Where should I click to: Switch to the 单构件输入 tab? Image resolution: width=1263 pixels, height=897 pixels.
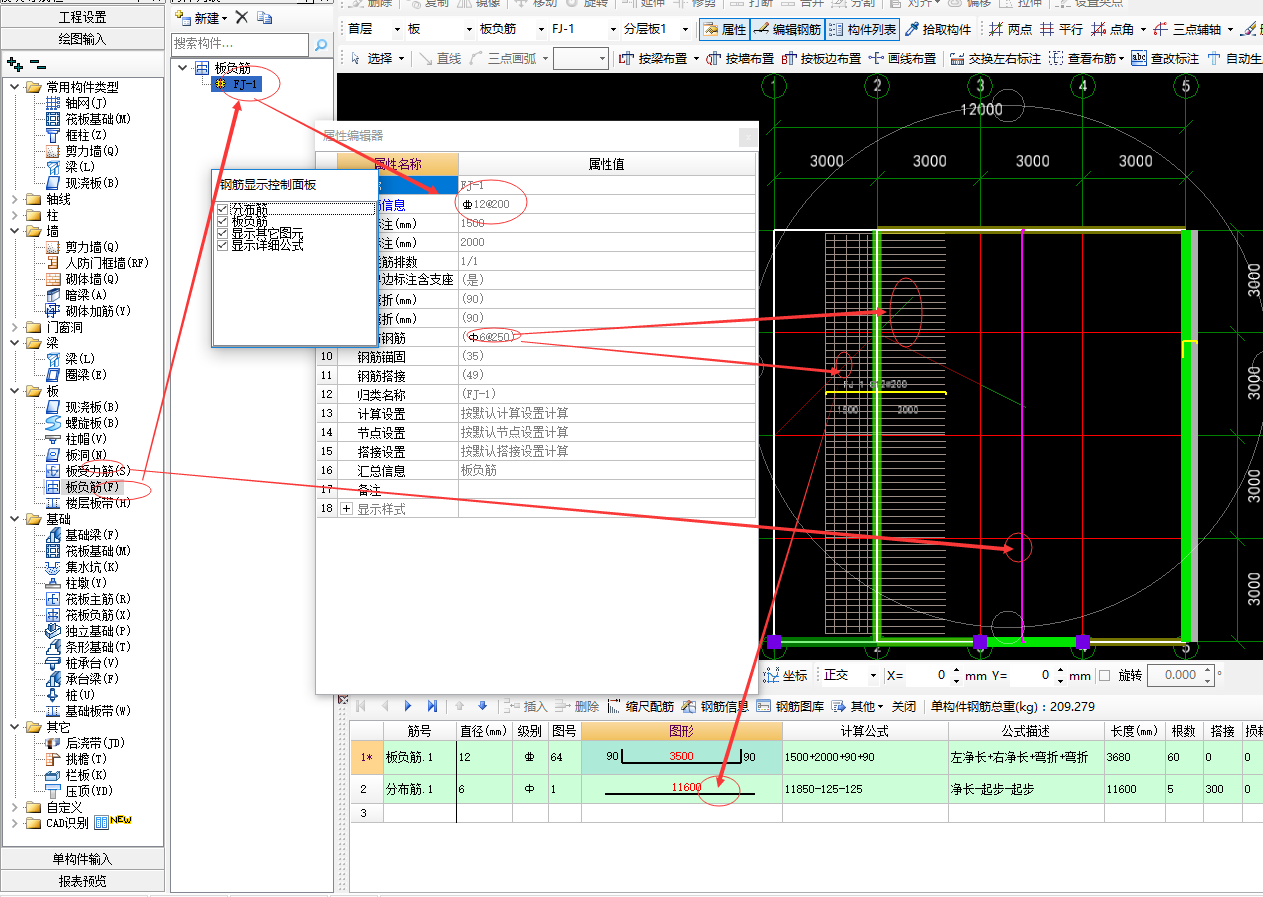pyautogui.click(x=82, y=859)
